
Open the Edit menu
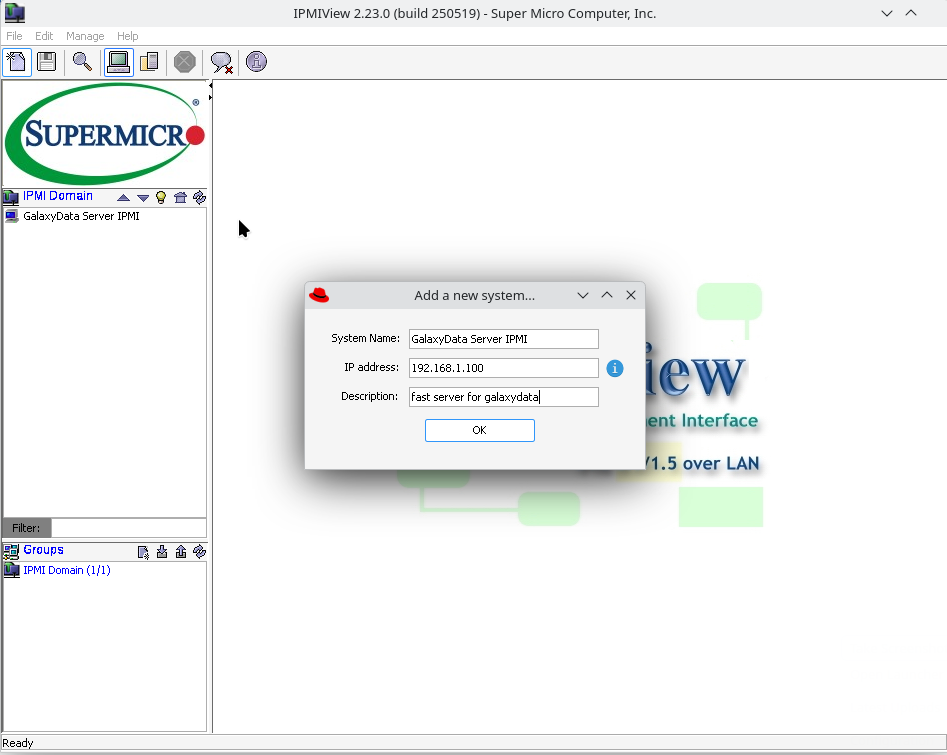43,36
